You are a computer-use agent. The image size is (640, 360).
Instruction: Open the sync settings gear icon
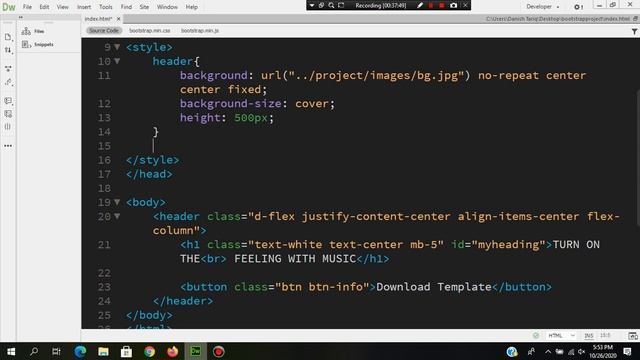[x=578, y=7]
